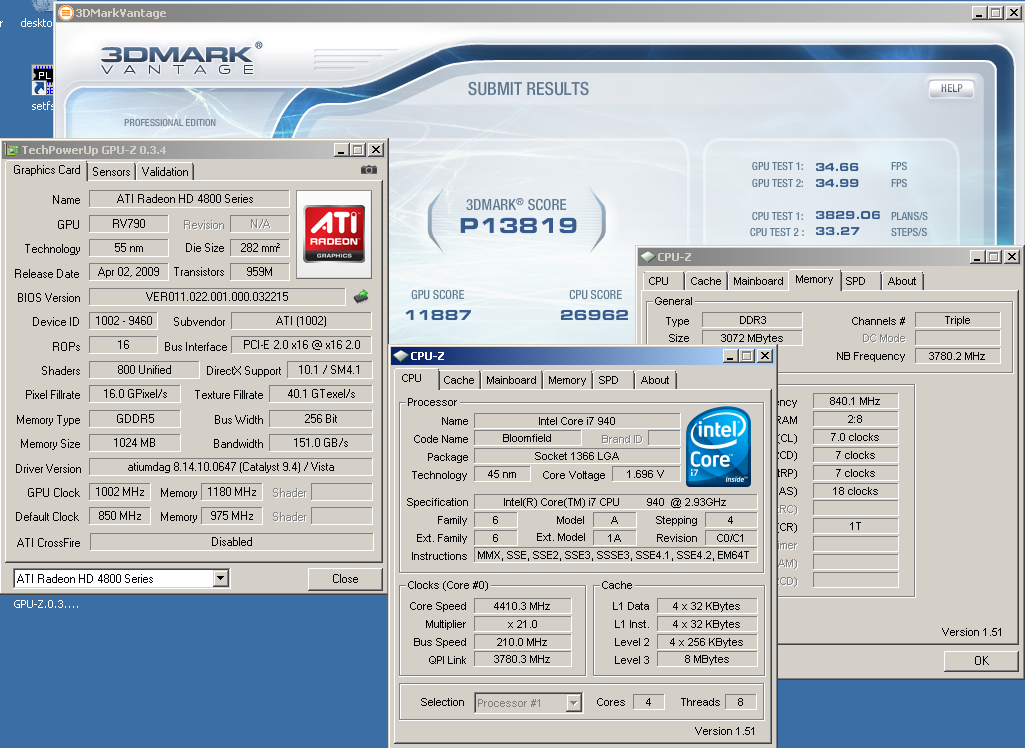Click the Intel Core i7 logo in CPU-Z
The height and width of the screenshot is (748, 1025).
(718, 447)
